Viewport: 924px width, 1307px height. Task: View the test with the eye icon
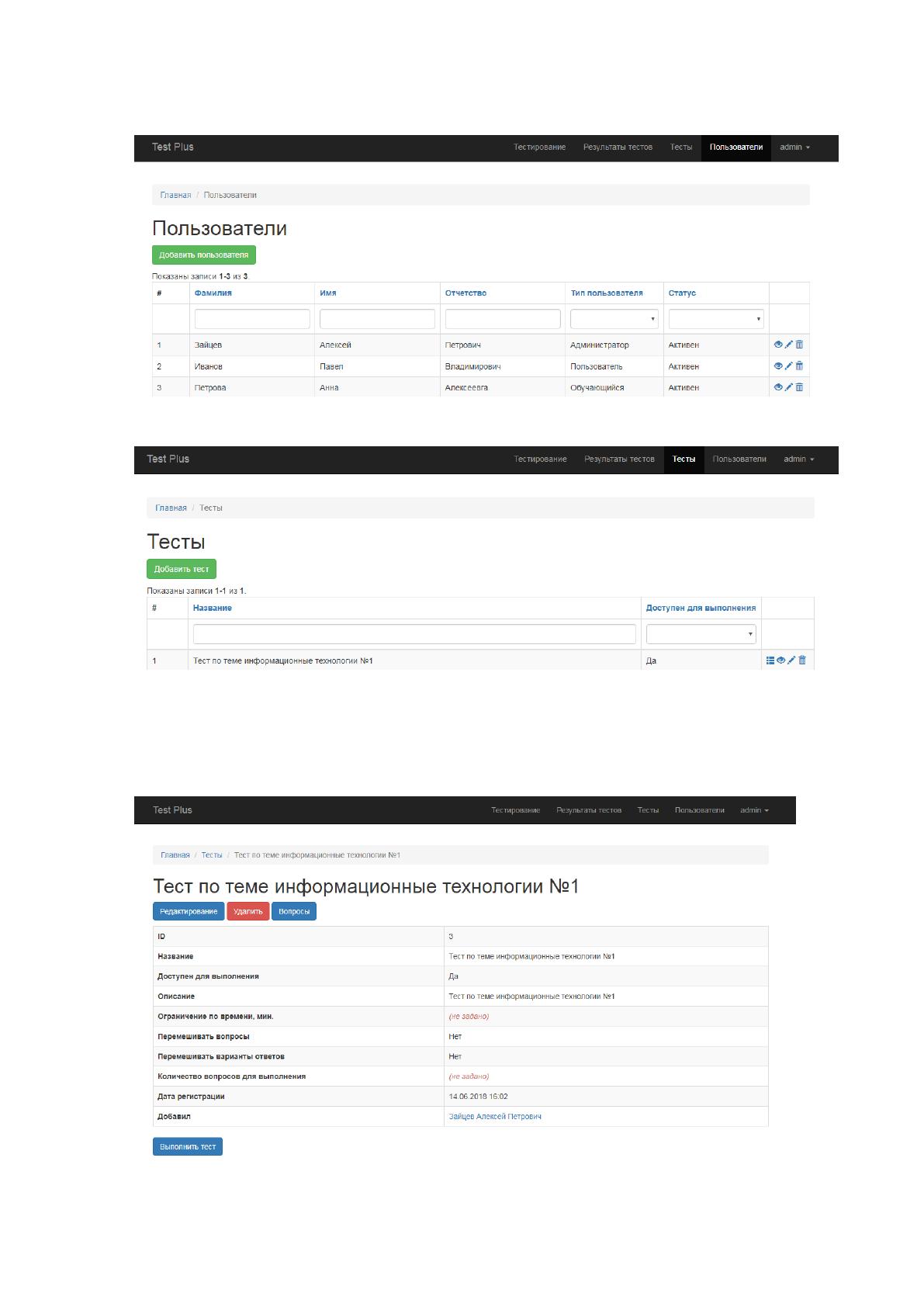point(780,660)
